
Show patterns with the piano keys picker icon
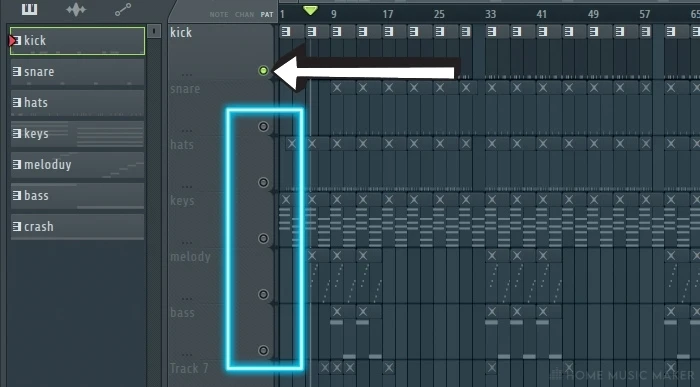(29, 8)
